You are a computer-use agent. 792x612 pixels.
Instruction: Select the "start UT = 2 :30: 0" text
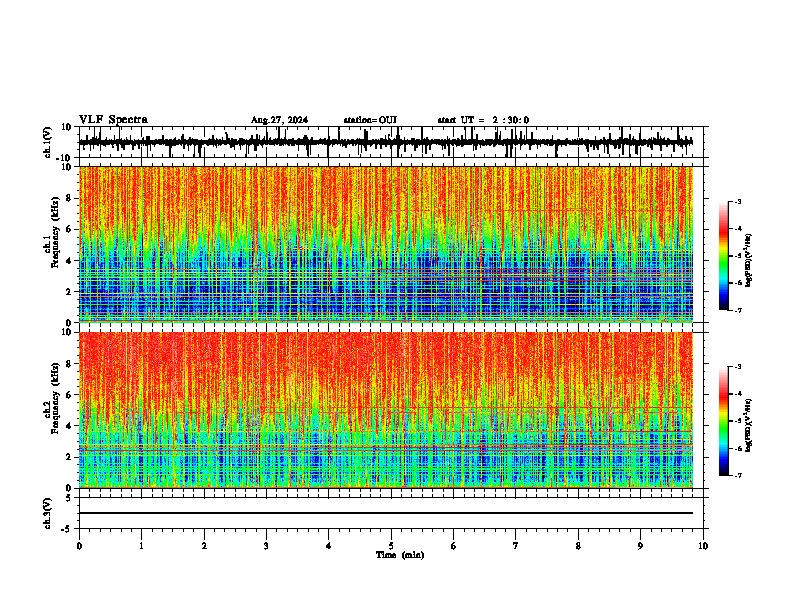click(483, 120)
